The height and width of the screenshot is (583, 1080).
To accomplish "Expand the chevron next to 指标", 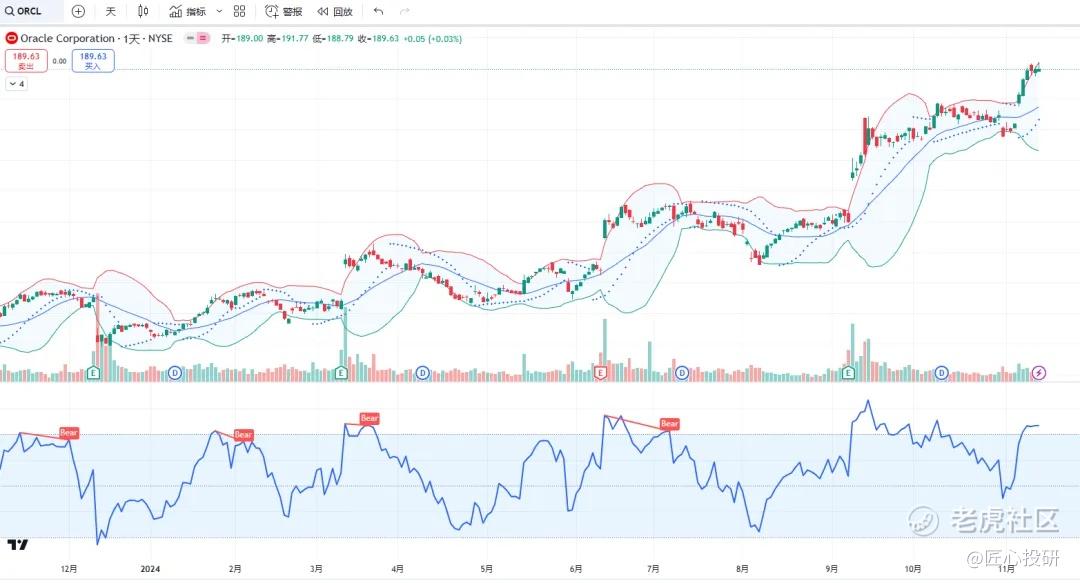I will 219,11.
